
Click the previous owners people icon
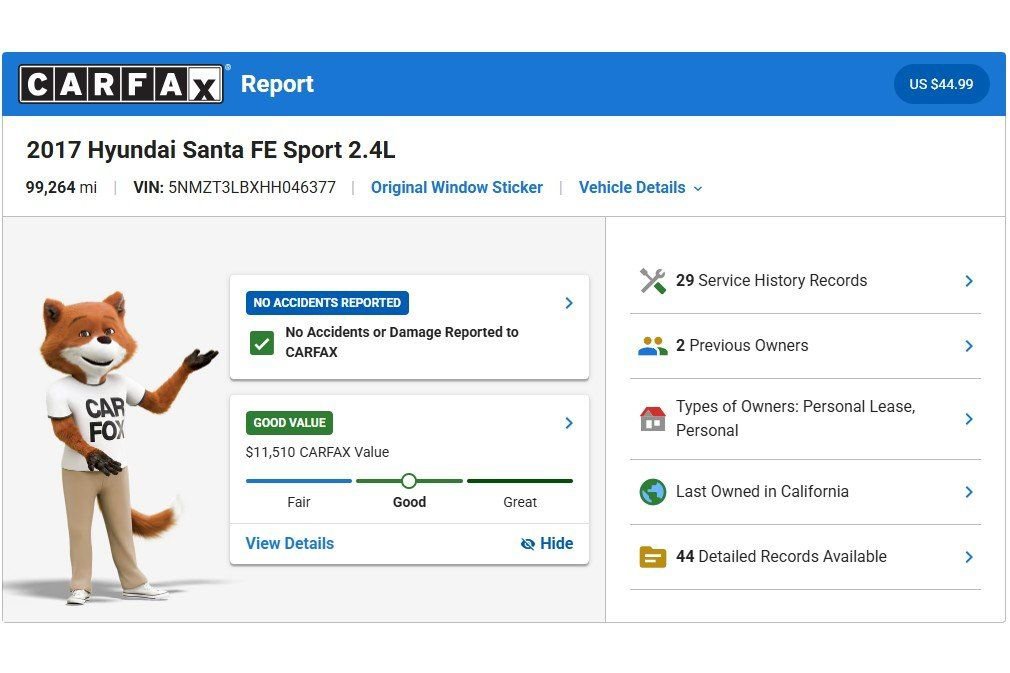[653, 346]
